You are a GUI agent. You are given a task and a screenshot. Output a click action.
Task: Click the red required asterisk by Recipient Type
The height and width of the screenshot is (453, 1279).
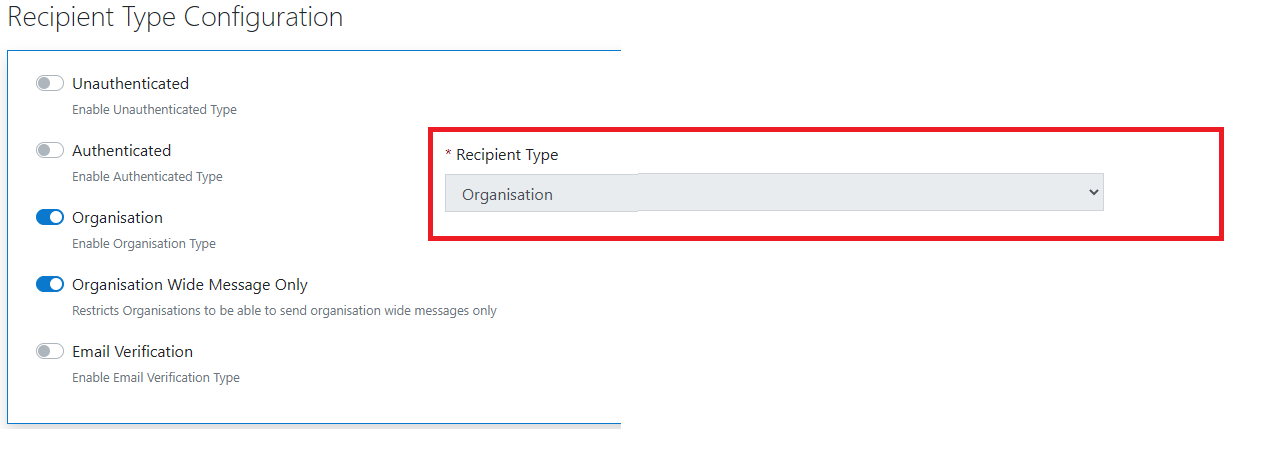448,155
